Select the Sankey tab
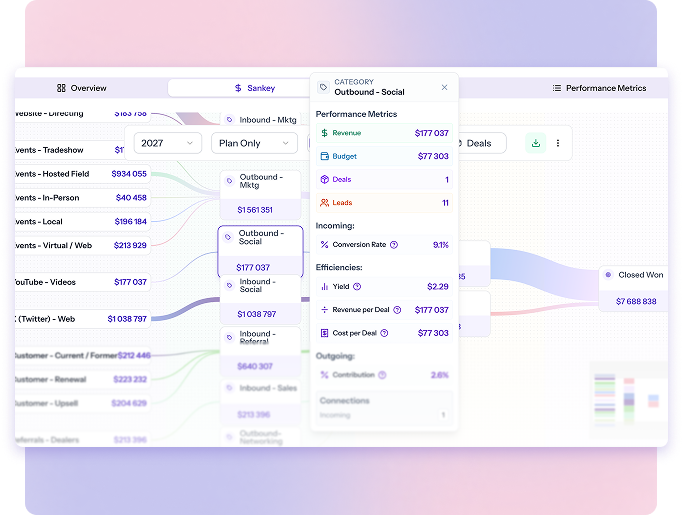This screenshot has height=515, width=683. click(254, 88)
